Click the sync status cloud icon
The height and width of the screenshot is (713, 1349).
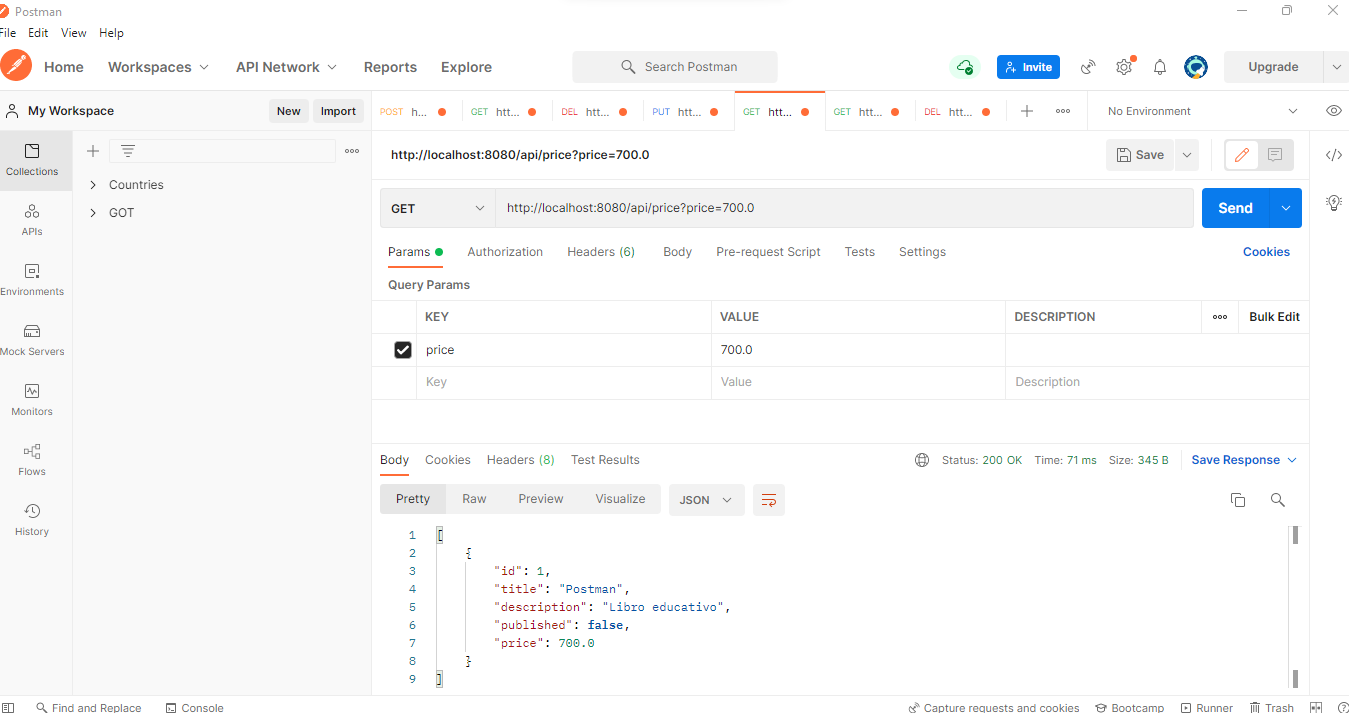pyautogui.click(x=964, y=67)
